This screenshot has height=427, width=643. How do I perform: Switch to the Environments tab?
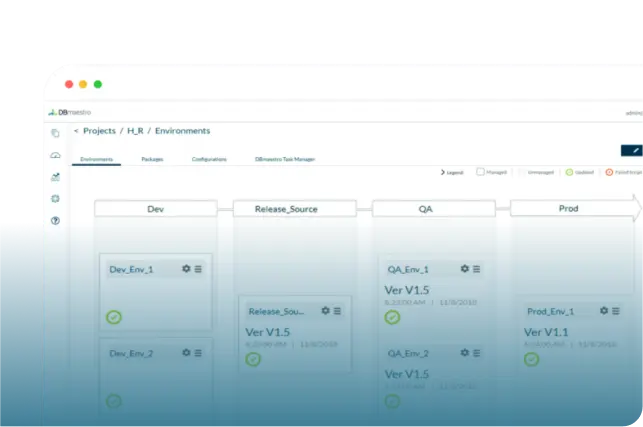tap(96, 159)
